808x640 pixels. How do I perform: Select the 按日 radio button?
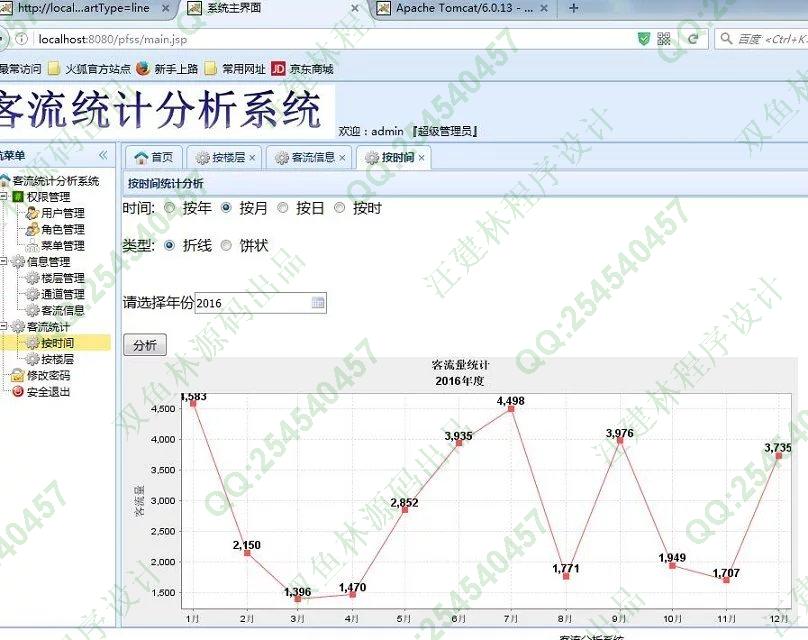click(x=283, y=208)
